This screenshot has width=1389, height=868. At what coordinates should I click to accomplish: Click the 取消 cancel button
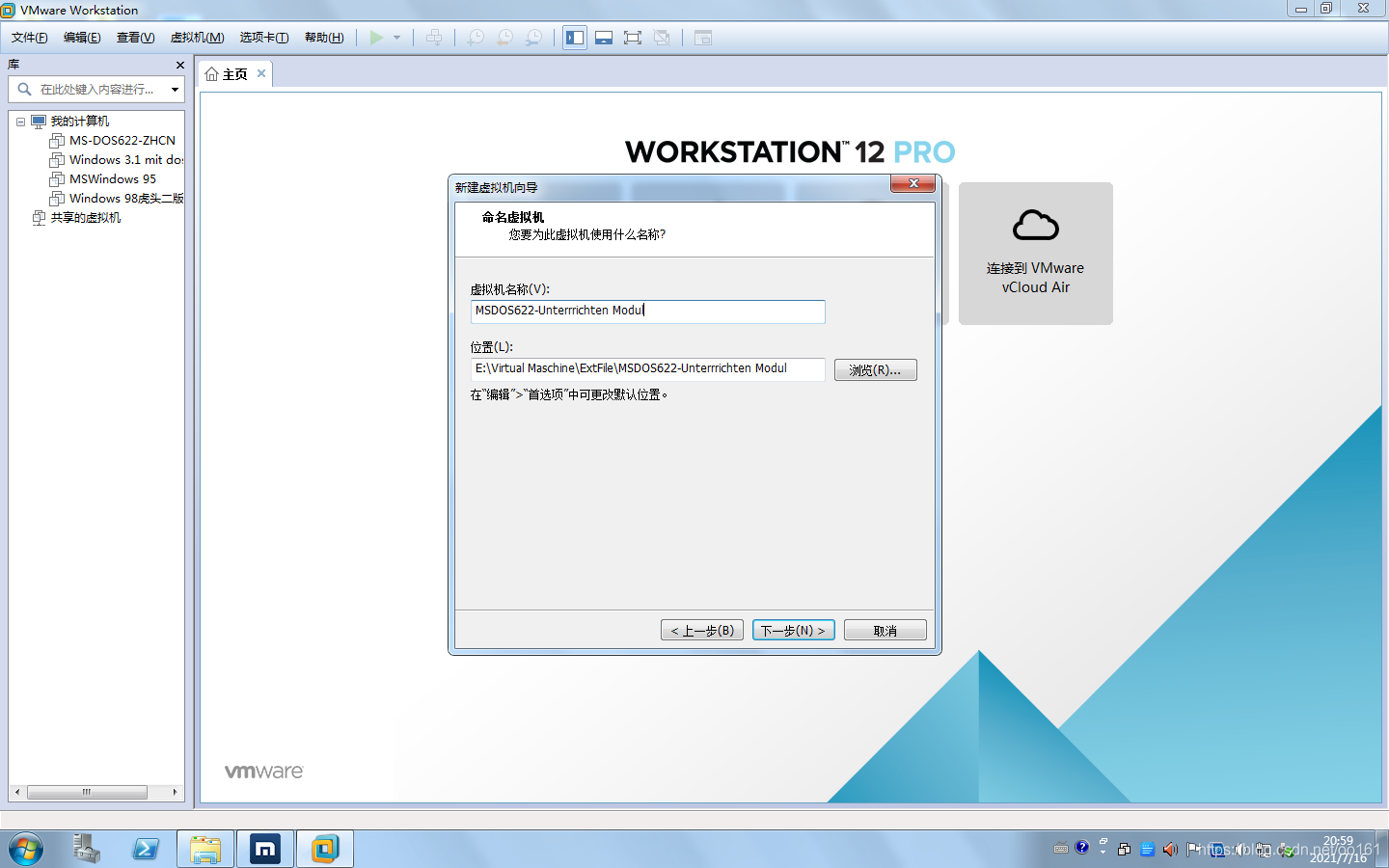[885, 631]
